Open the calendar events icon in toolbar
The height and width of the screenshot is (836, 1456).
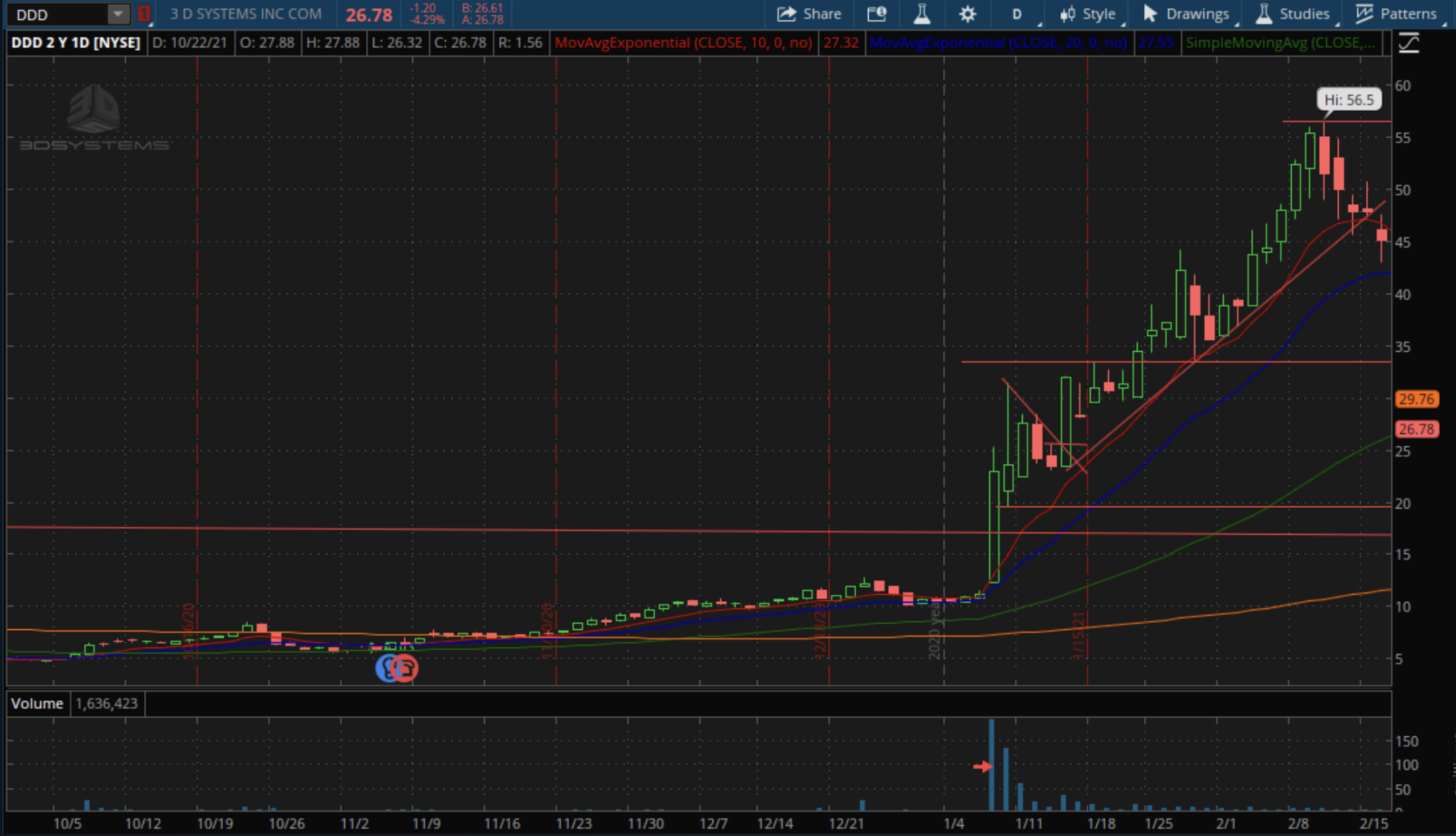877,14
